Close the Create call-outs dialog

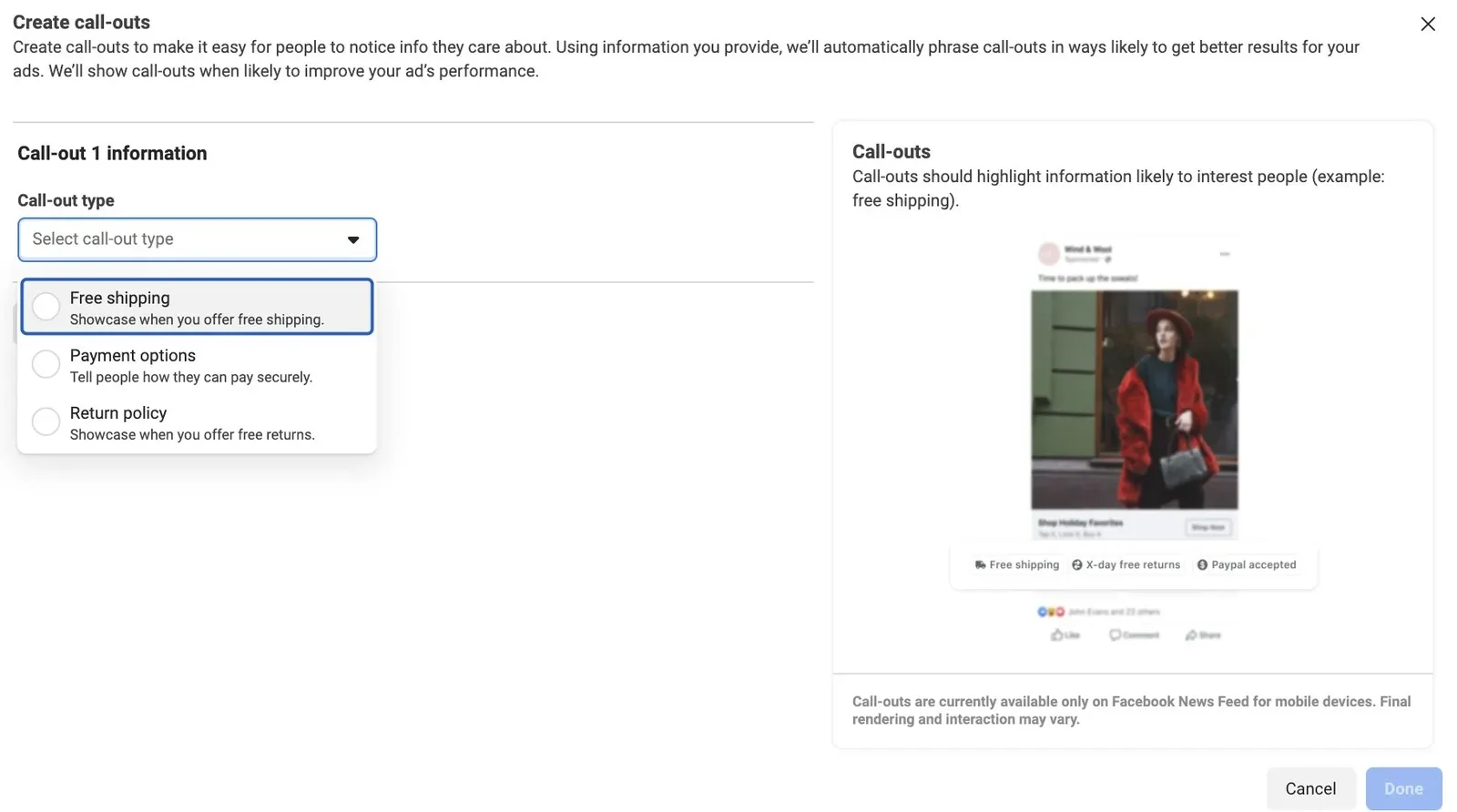coord(1428,24)
